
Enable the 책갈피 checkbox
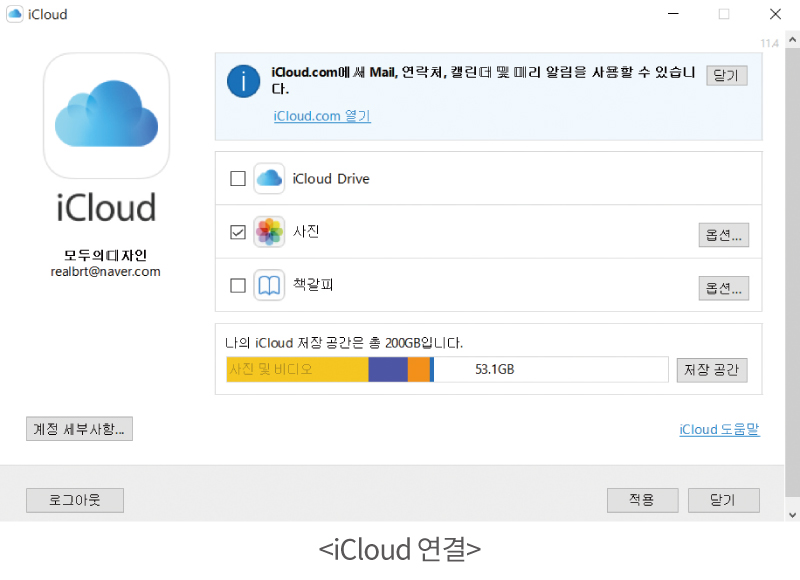tap(238, 285)
